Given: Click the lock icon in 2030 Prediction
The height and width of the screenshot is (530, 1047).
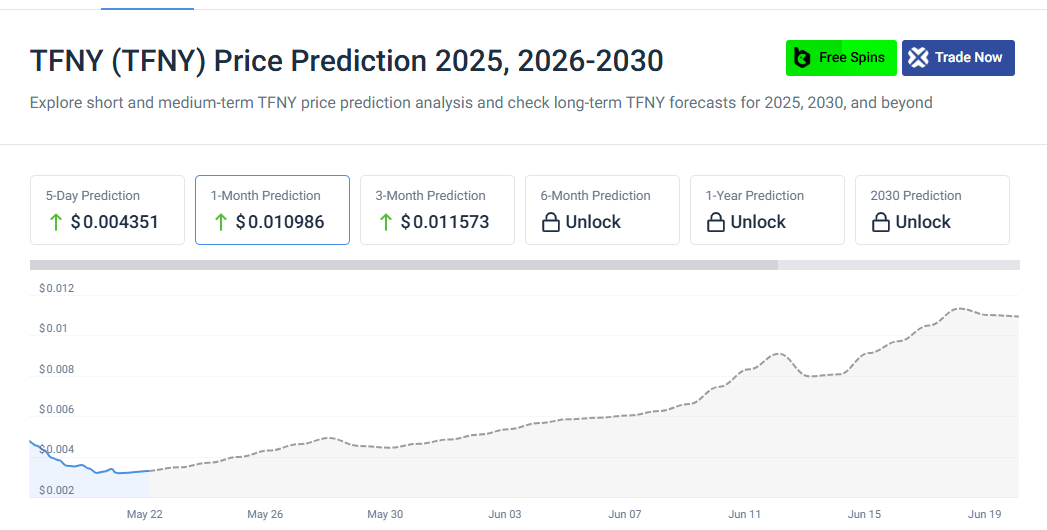Looking at the screenshot, I should [880, 223].
